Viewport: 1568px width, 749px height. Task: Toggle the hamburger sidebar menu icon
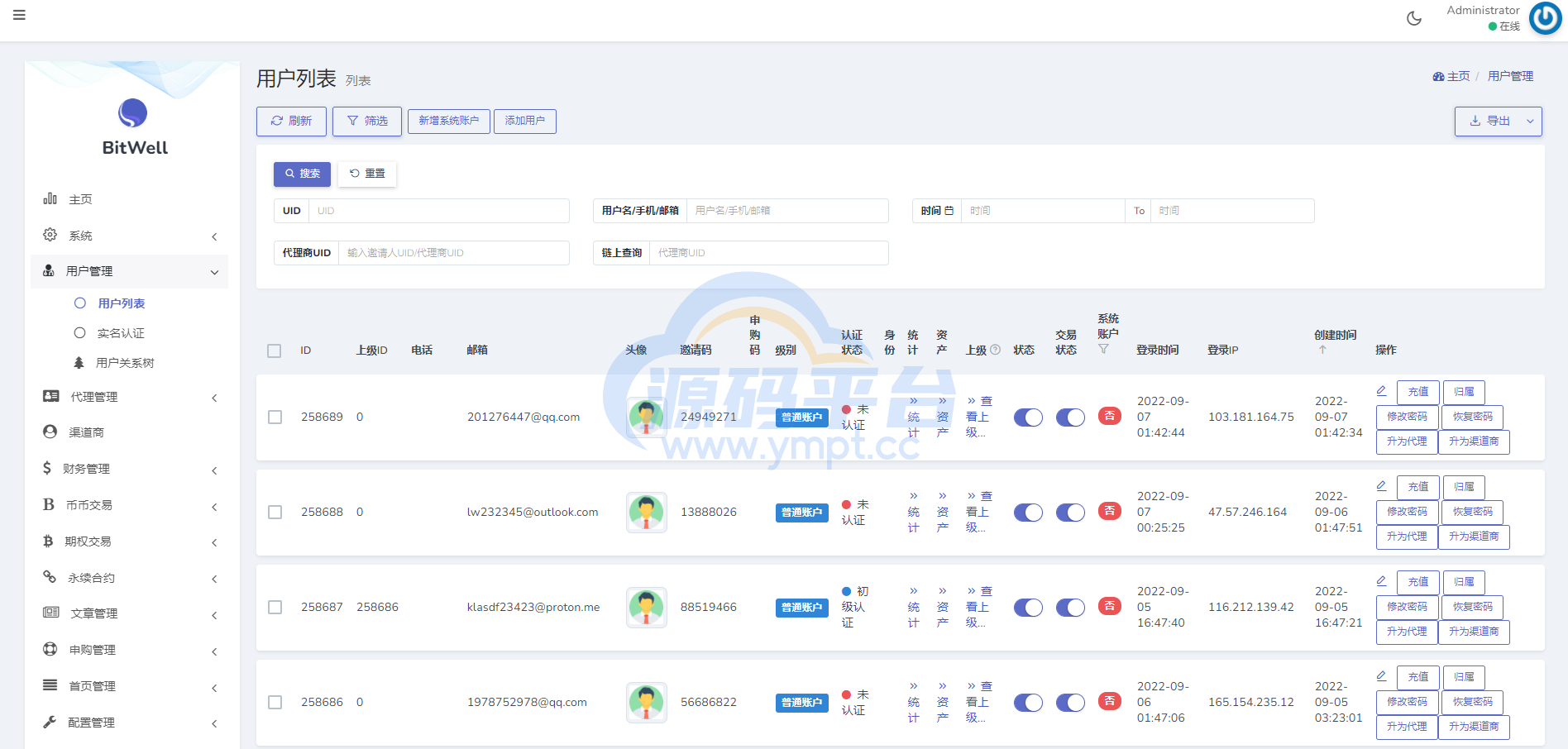pyautogui.click(x=19, y=15)
